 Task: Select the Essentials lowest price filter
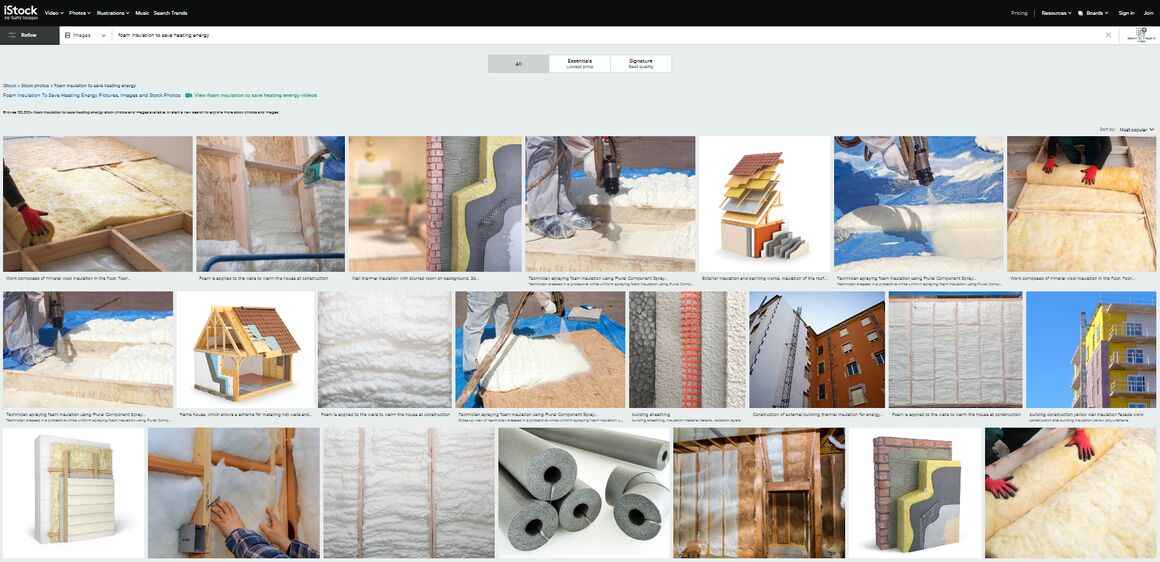click(x=579, y=64)
